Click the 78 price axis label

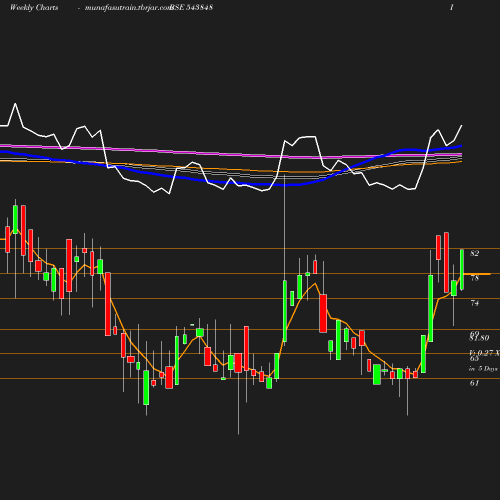coord(475,278)
